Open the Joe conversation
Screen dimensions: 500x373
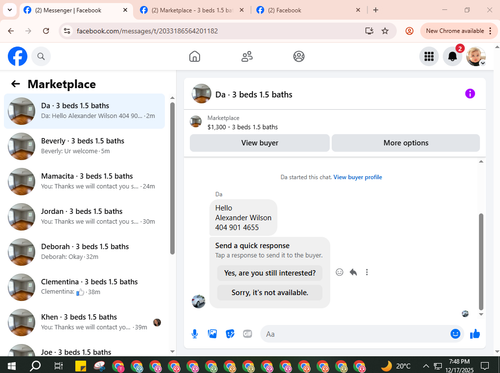pos(84,349)
